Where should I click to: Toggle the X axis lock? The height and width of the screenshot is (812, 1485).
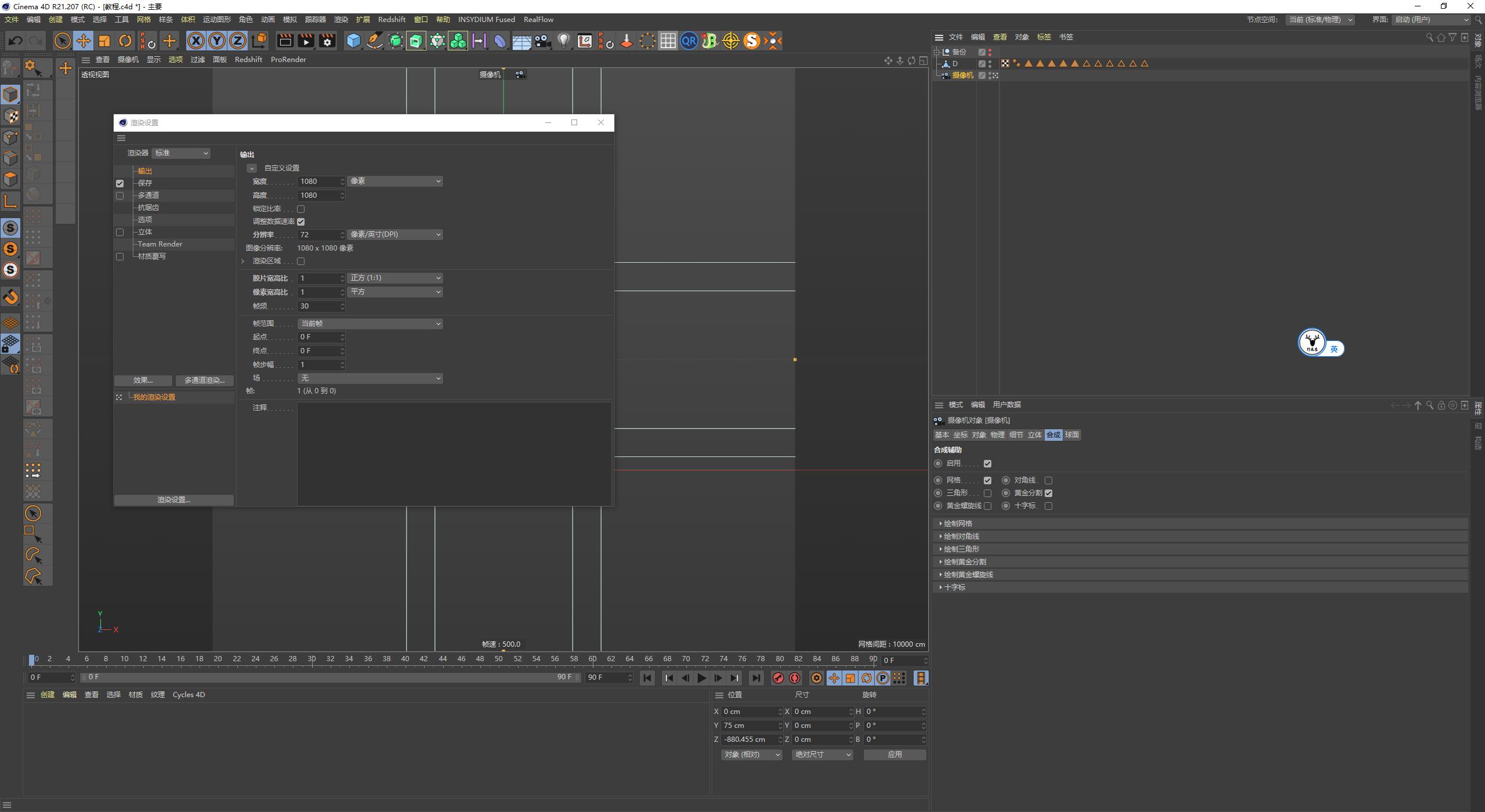tap(196, 41)
